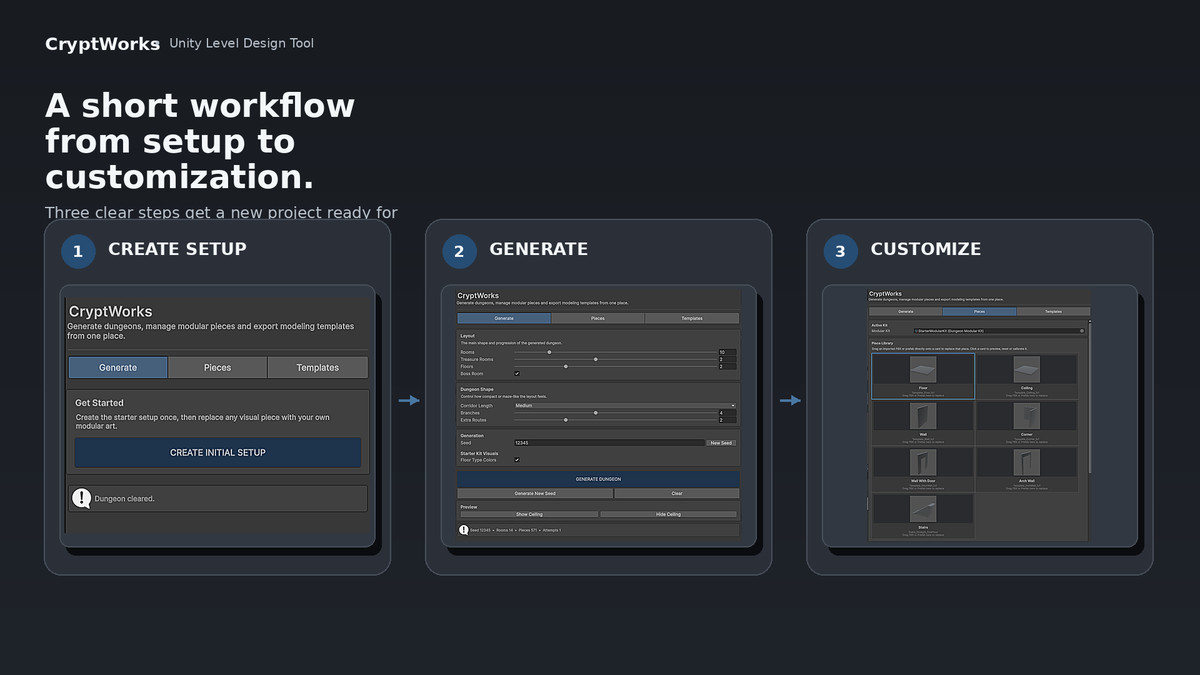Click the Generate New Seed button
Screen dimensions: 1200x675
(535, 493)
